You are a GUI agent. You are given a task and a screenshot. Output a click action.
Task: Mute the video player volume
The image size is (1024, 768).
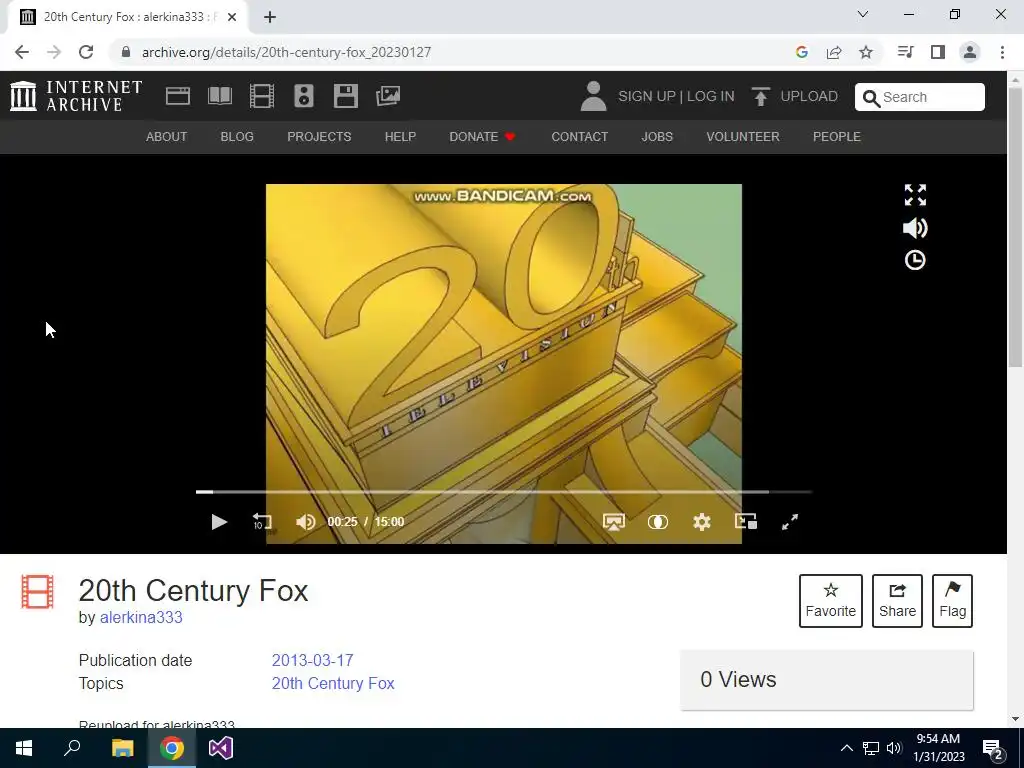[x=305, y=522]
